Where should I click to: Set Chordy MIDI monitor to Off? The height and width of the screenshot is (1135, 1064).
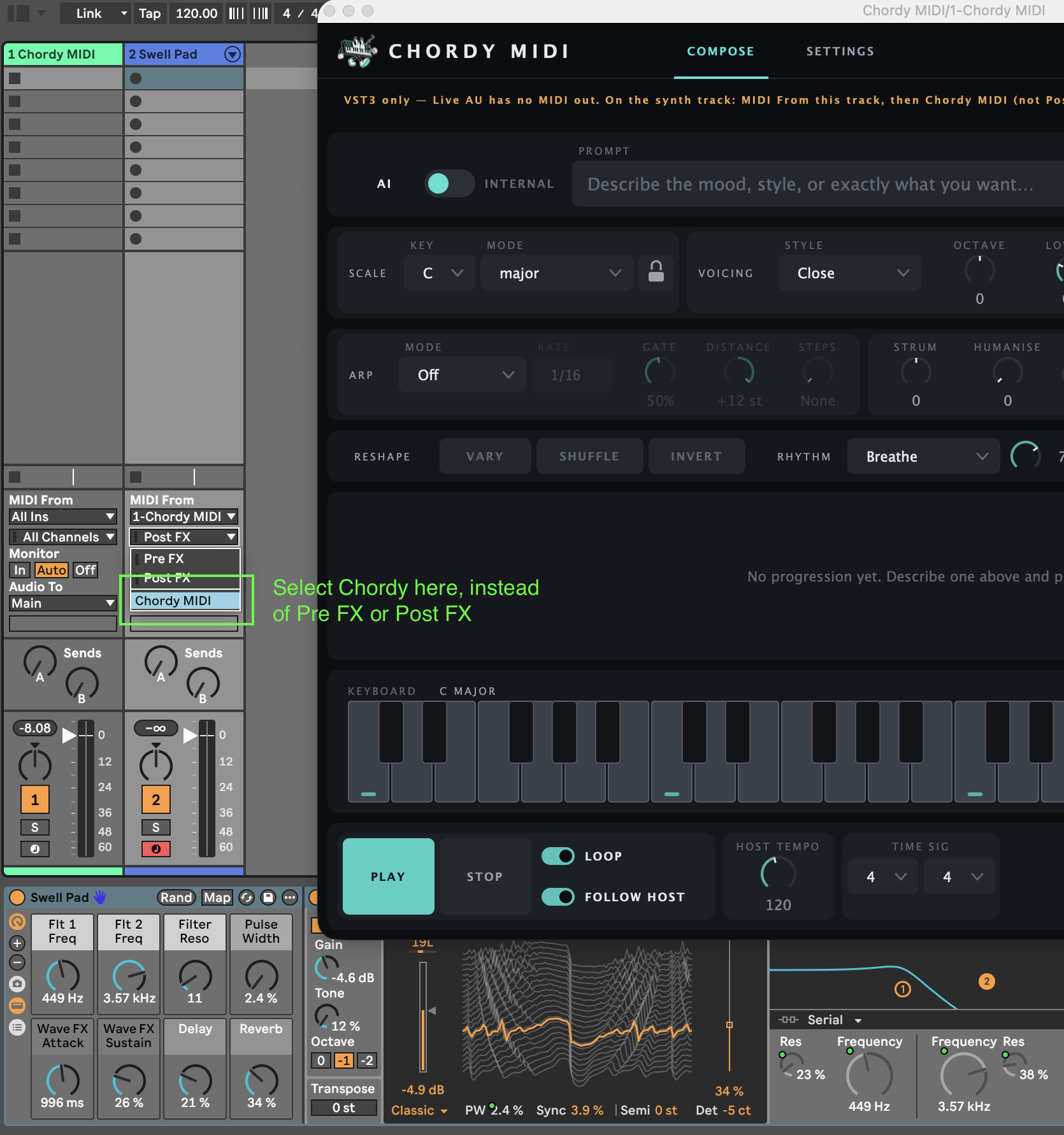click(85, 570)
